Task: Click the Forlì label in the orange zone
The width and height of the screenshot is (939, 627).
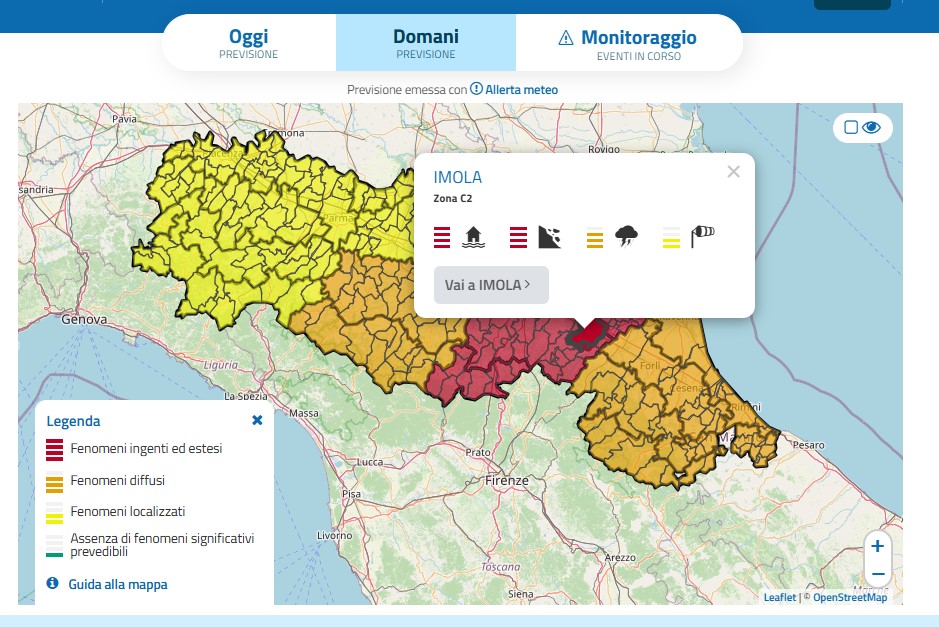Action: (650, 365)
